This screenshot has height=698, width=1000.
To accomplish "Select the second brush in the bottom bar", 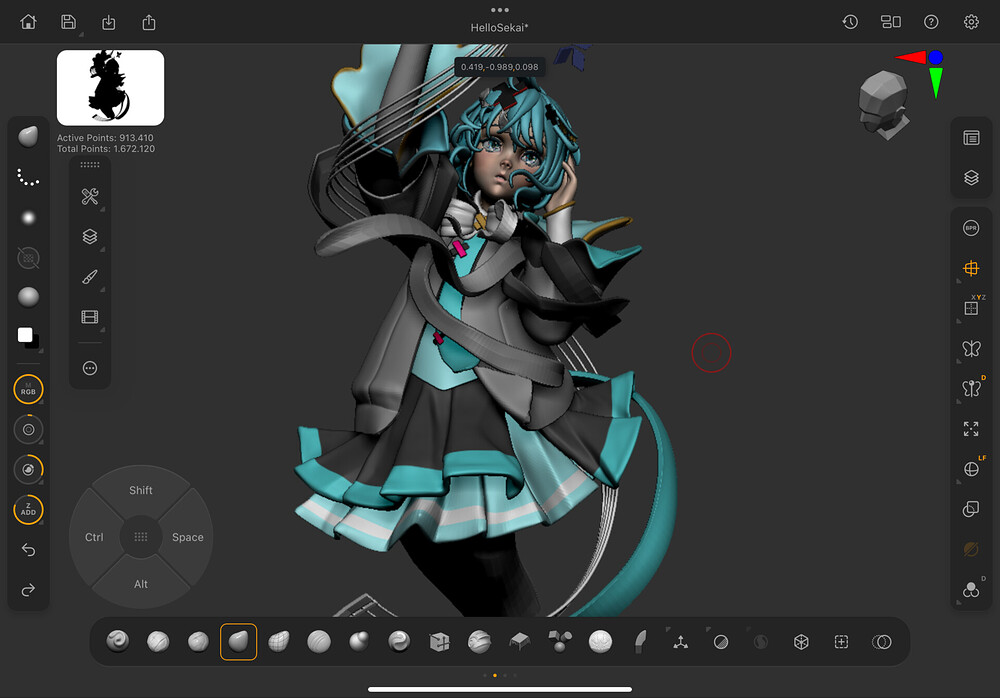I will tap(158, 641).
